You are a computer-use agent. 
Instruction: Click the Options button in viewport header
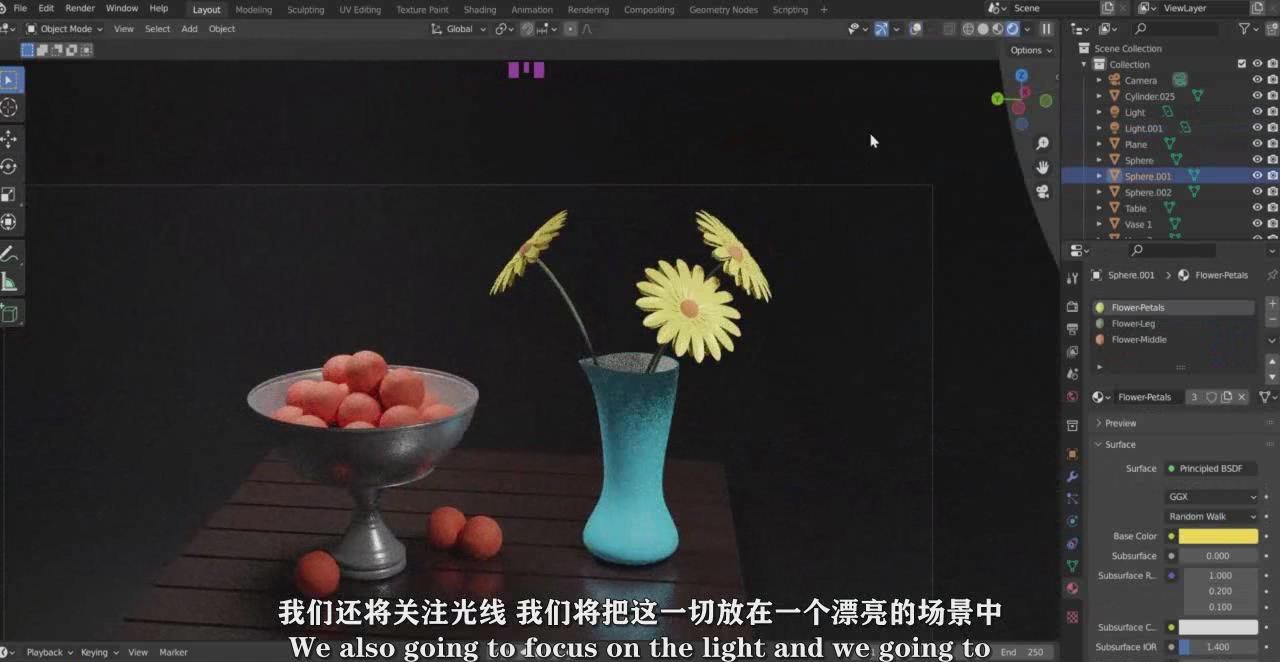click(1030, 50)
